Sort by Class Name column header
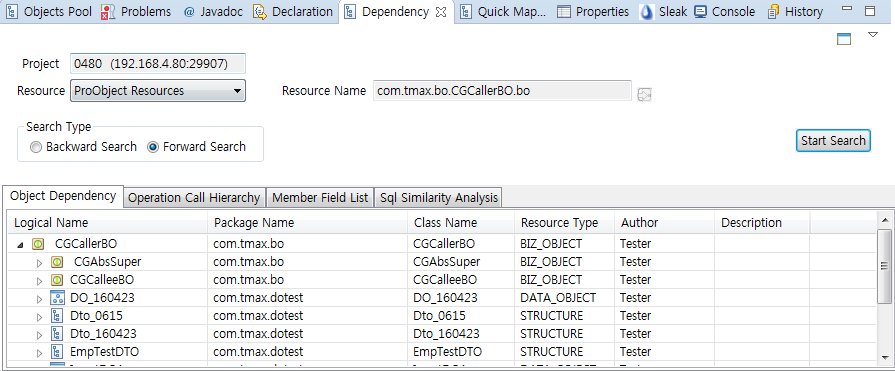The image size is (895, 371). tap(461, 223)
